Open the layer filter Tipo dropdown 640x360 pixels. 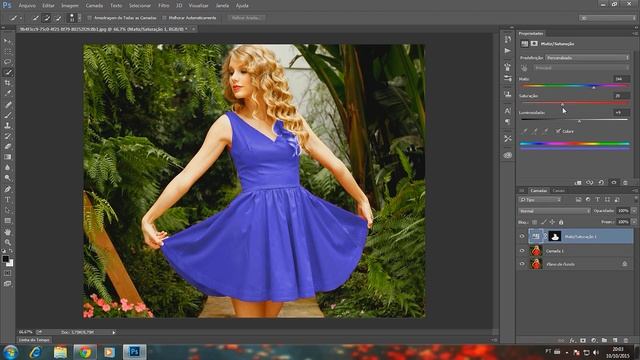click(x=540, y=200)
